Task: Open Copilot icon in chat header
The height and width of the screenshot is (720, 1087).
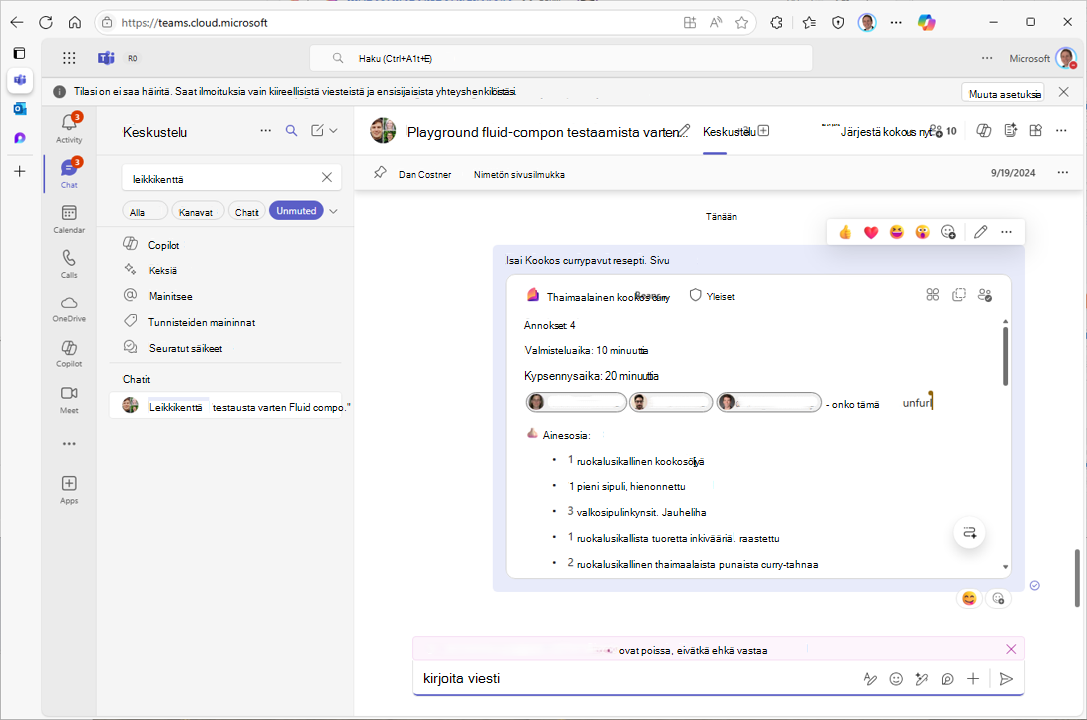Action: coord(984,130)
